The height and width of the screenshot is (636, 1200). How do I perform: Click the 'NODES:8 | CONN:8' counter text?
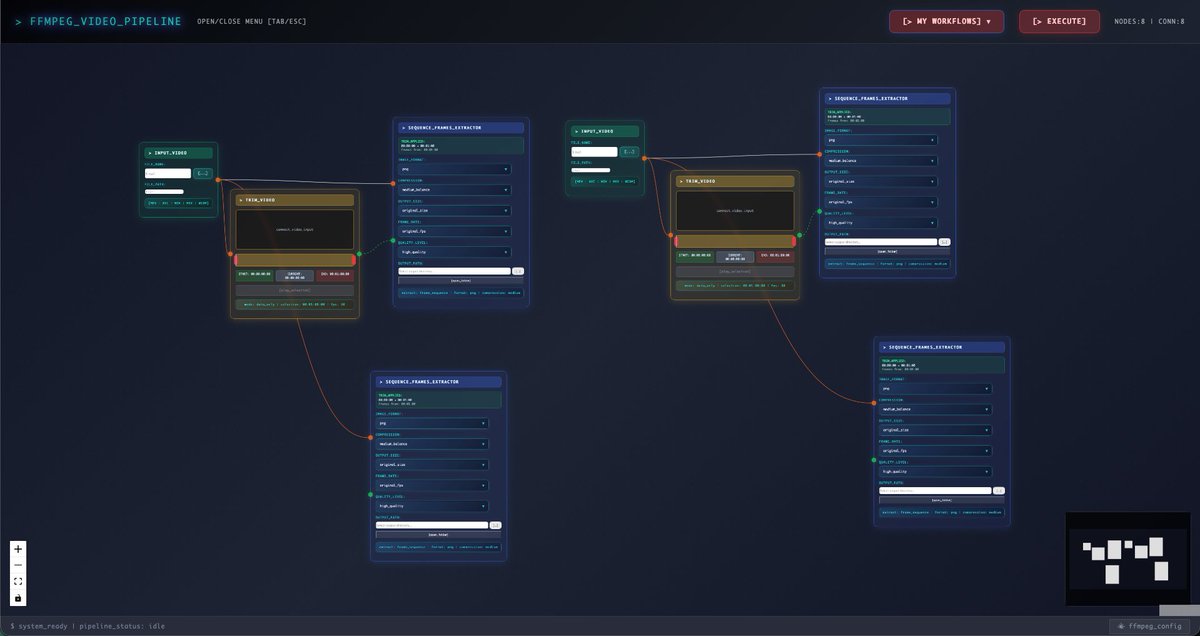(1148, 21)
